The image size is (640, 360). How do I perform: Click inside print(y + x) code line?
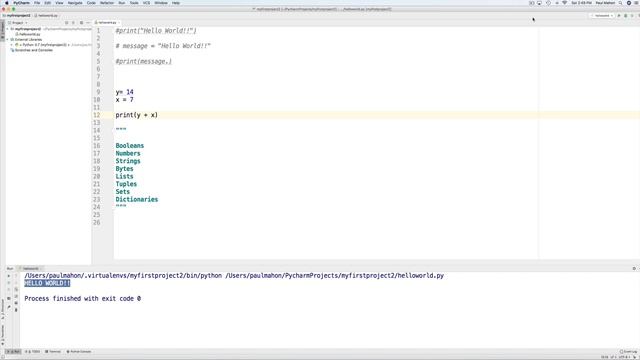point(136,115)
